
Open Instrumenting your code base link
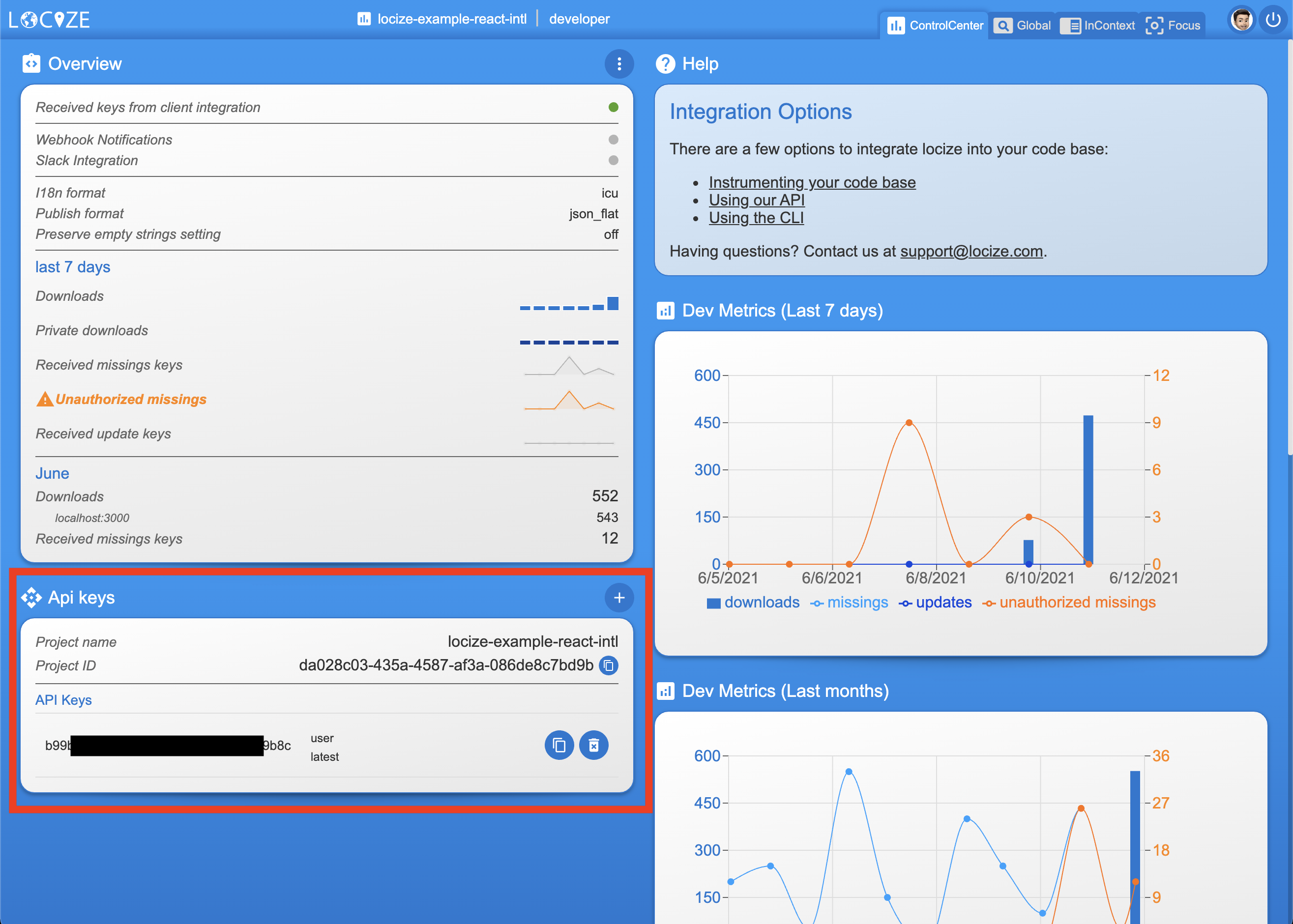812,182
